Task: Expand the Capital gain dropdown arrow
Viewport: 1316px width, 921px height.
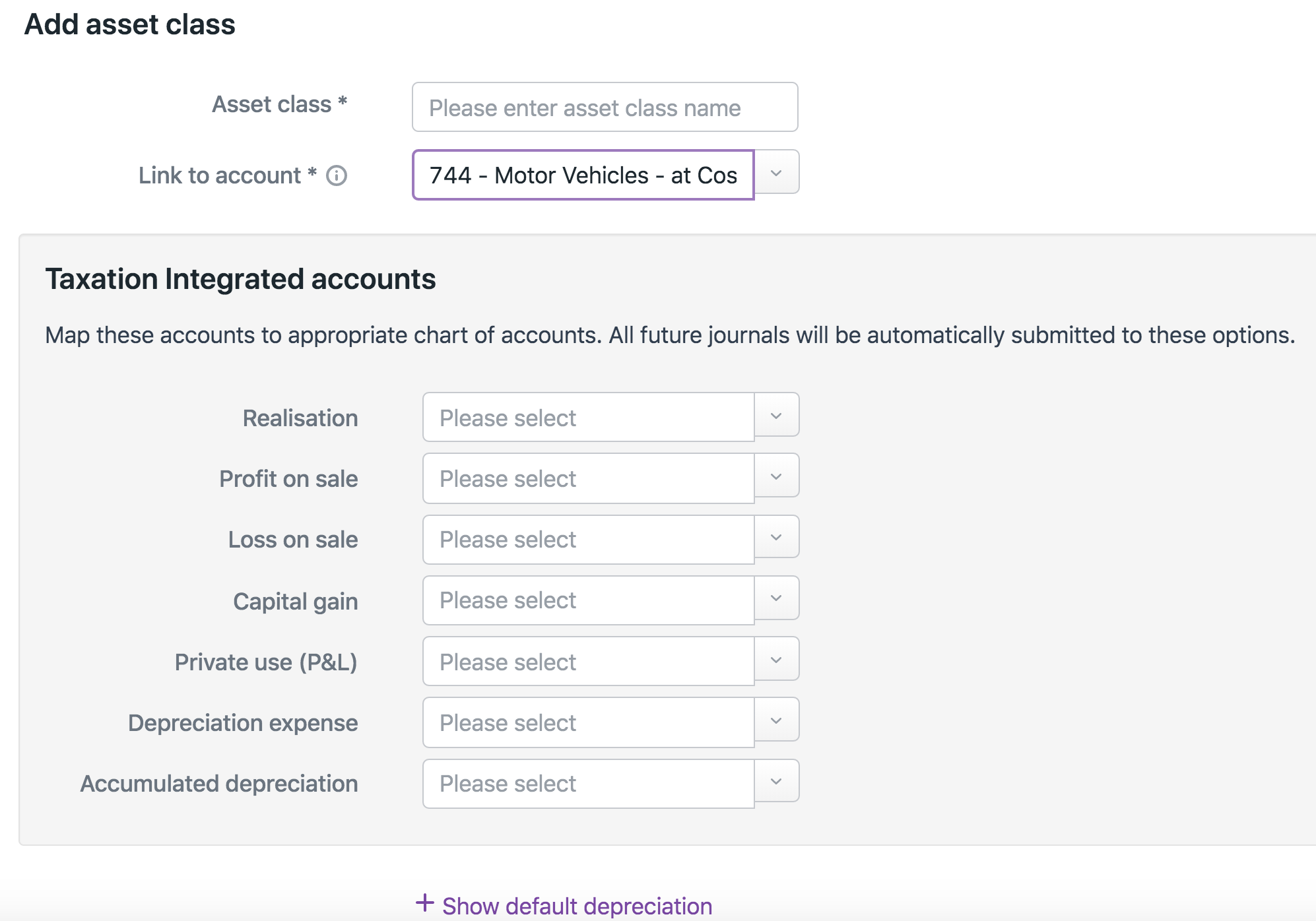Action: (x=776, y=598)
